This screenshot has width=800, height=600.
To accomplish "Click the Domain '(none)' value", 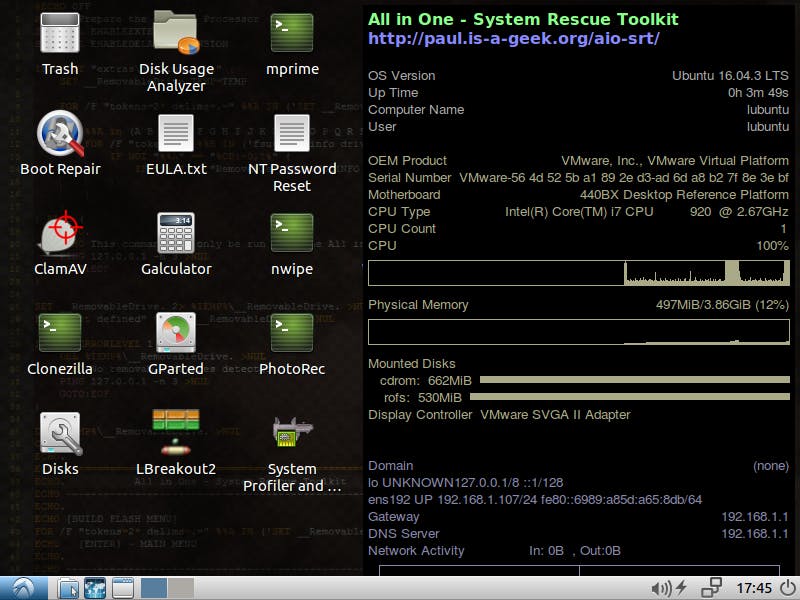I will tap(770, 466).
